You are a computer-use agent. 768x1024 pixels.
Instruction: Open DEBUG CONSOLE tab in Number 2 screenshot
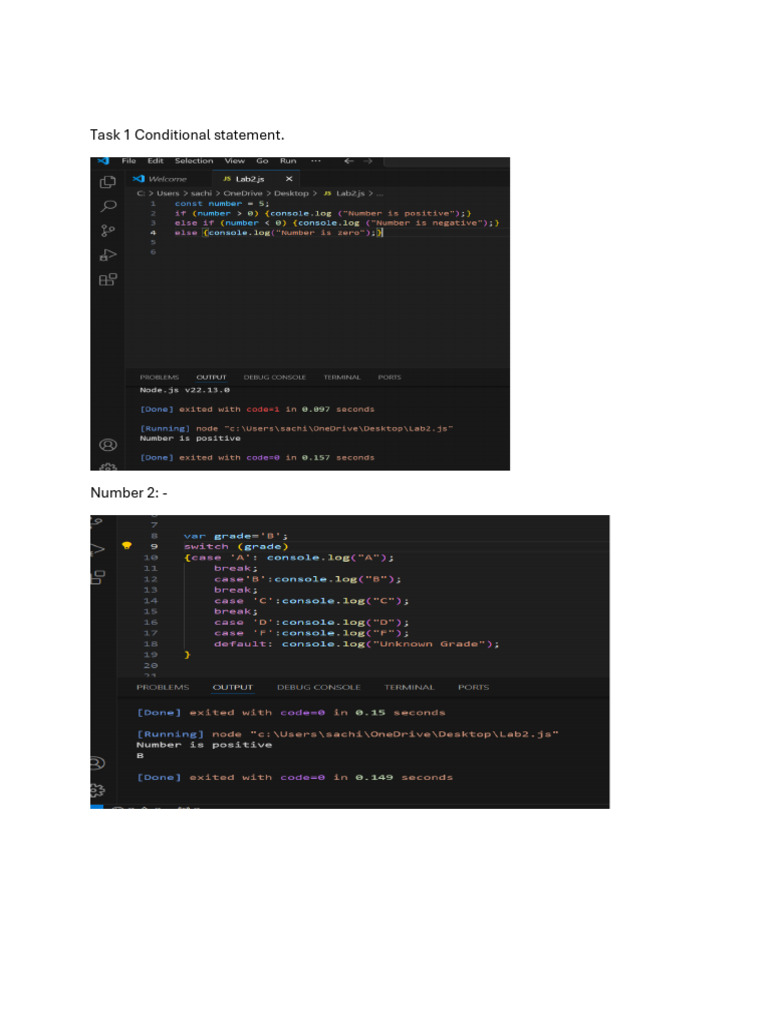tap(319, 687)
